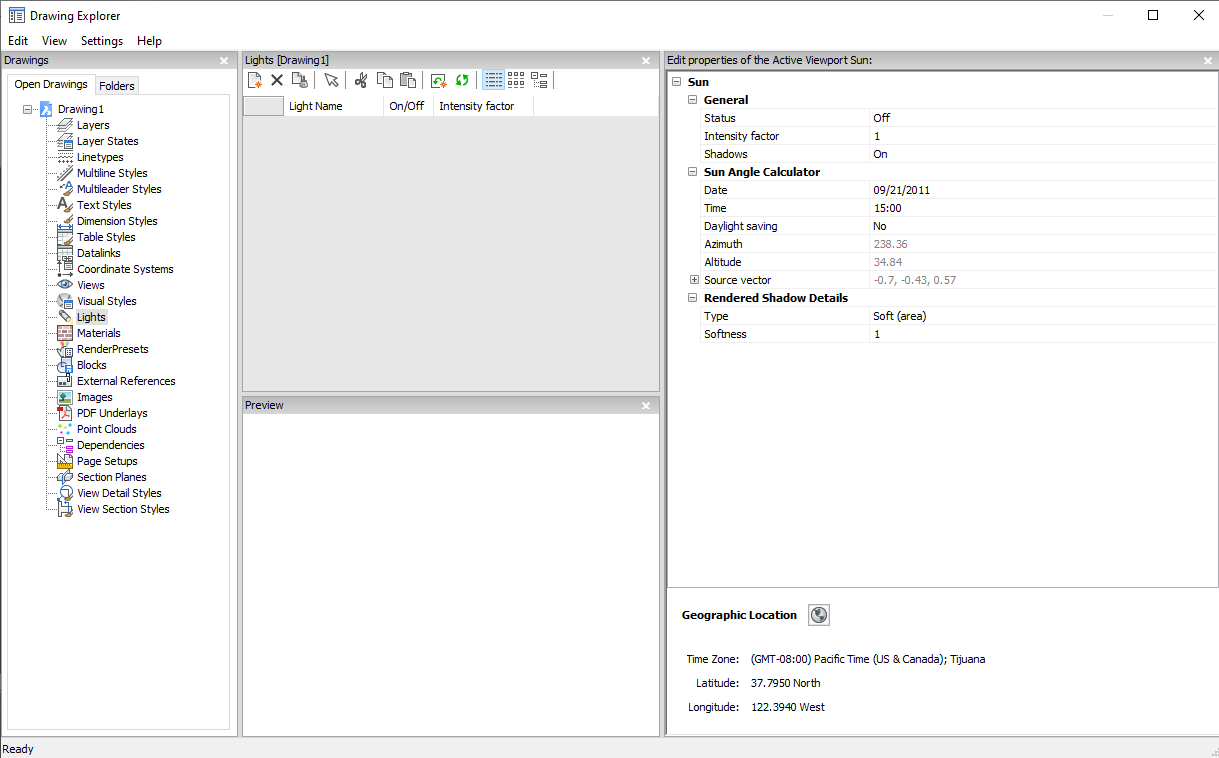The height and width of the screenshot is (758, 1219).
Task: Click the Paste clipboard icon
Action: pyautogui.click(x=407, y=80)
